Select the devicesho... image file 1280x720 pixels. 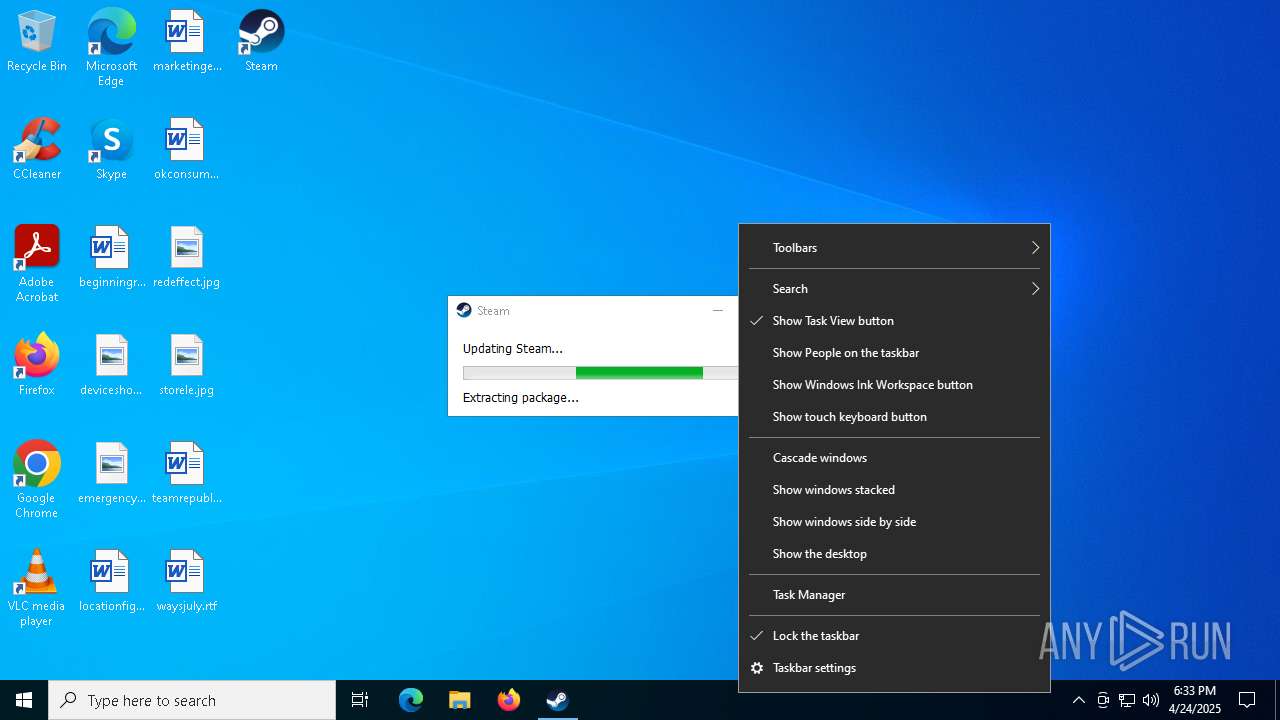click(x=111, y=366)
